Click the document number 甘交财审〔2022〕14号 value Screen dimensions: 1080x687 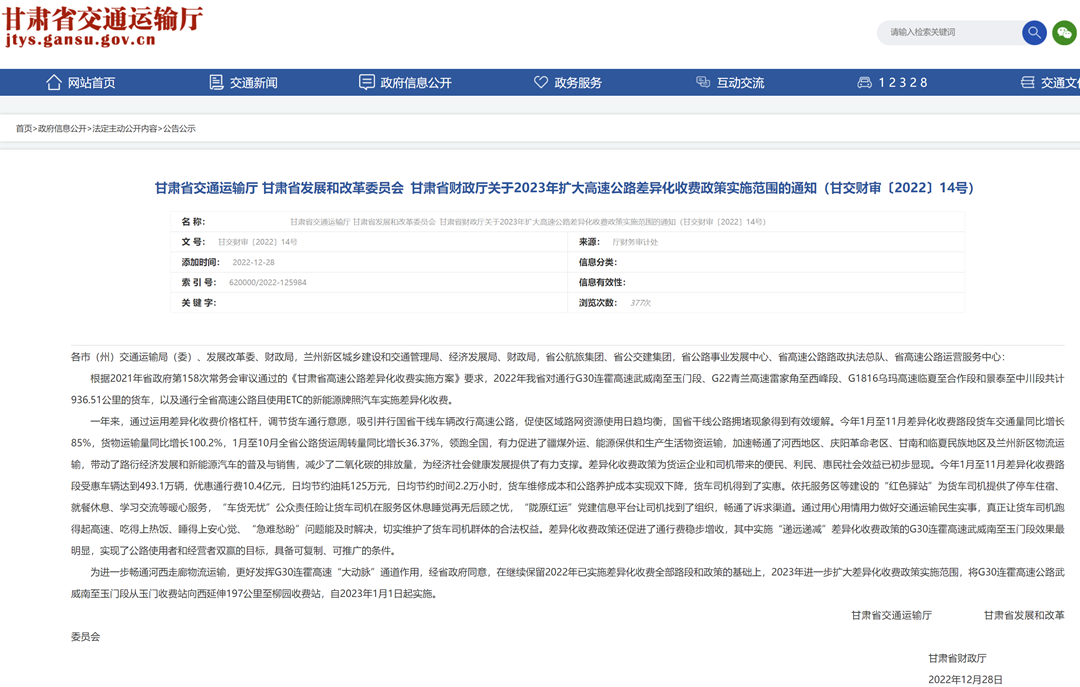(x=258, y=242)
